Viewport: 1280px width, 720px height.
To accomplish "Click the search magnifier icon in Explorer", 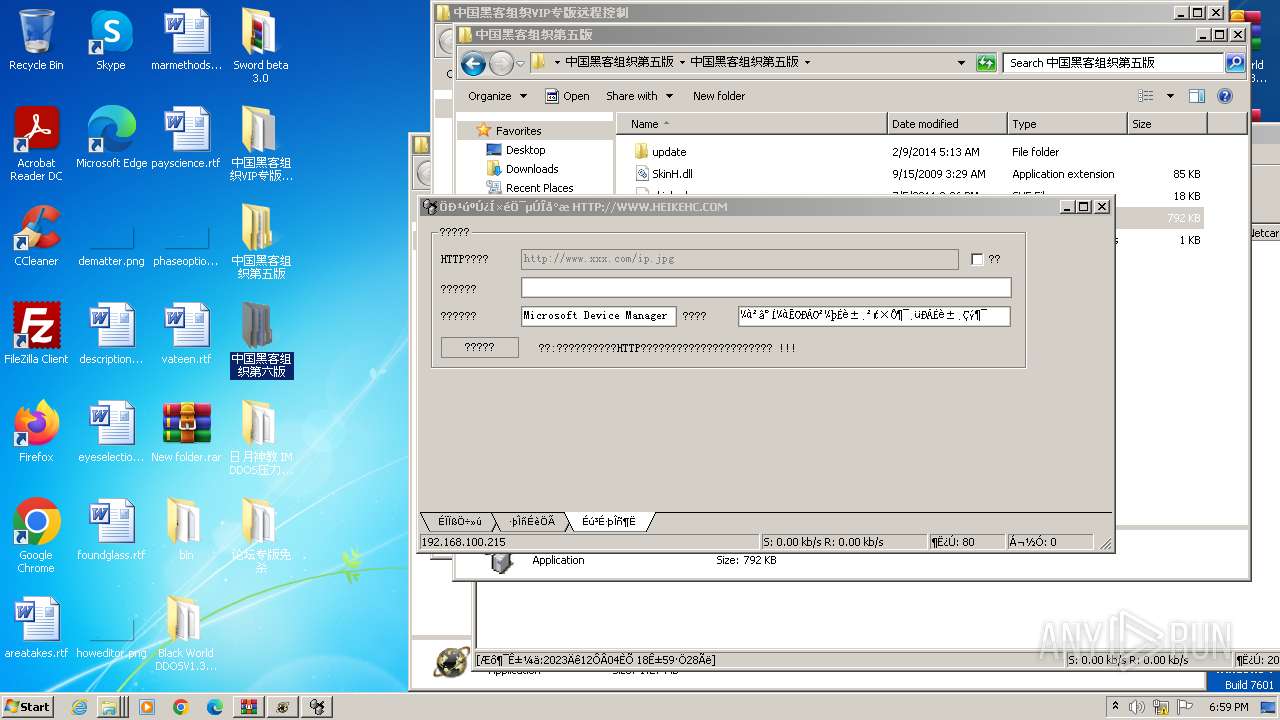I will 1235,62.
